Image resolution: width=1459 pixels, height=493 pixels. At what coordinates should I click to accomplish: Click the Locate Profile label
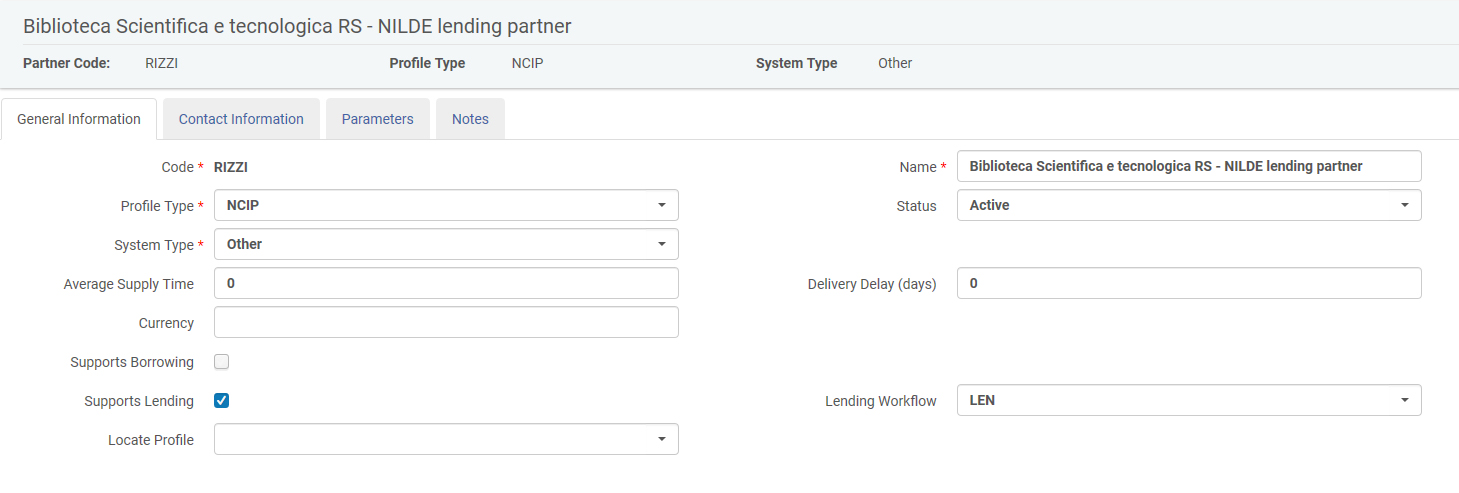[x=151, y=440]
